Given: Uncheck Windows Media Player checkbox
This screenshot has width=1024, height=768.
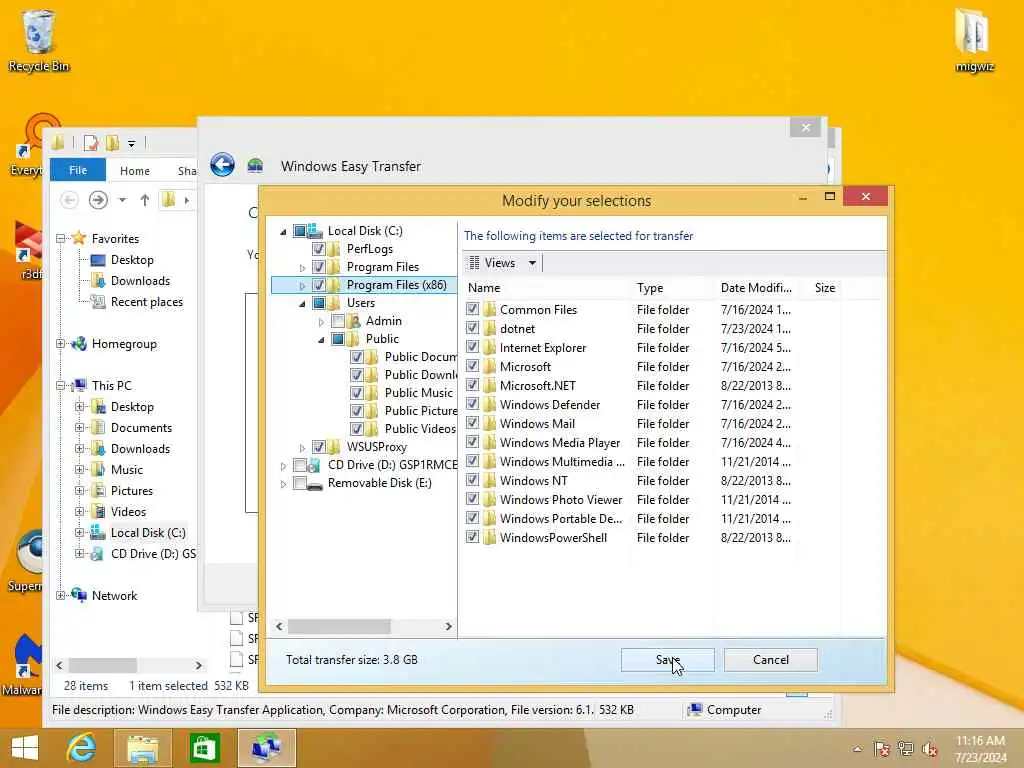Looking at the screenshot, I should [x=472, y=441].
